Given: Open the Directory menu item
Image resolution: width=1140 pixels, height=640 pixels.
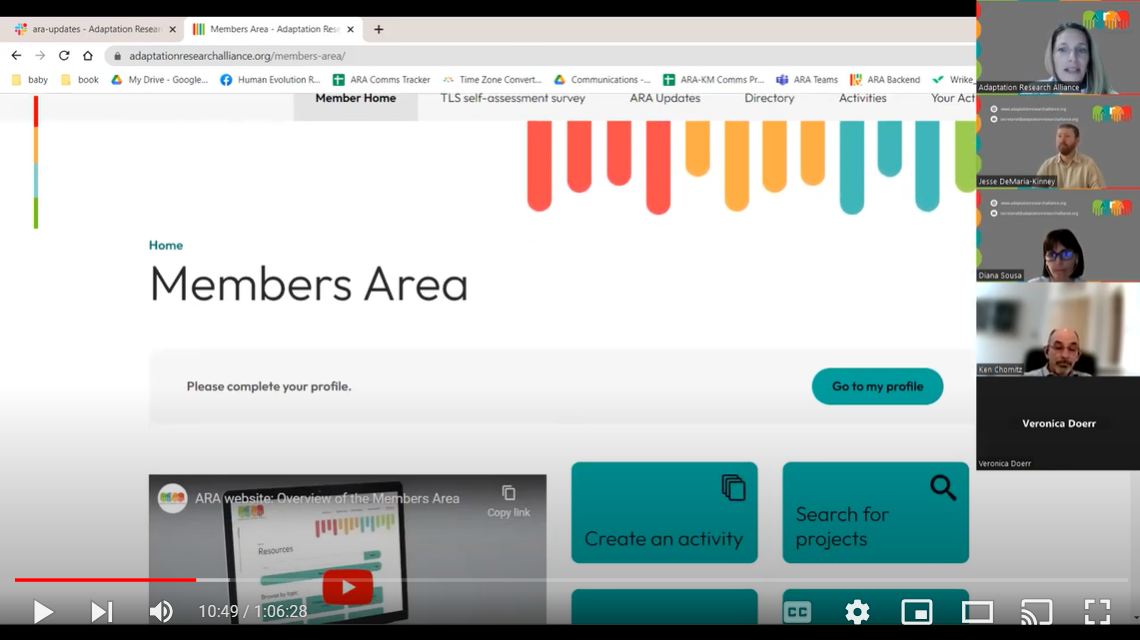Looking at the screenshot, I should [x=769, y=98].
